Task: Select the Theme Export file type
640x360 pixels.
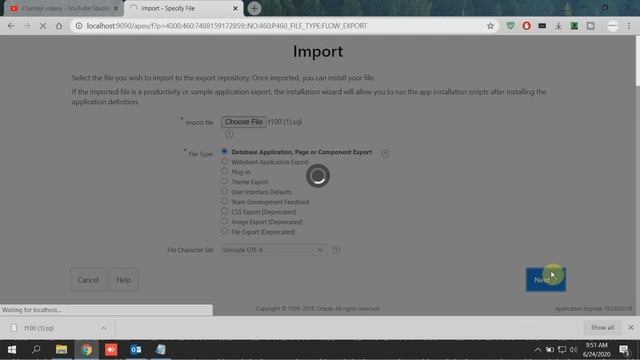Action: tap(224, 181)
